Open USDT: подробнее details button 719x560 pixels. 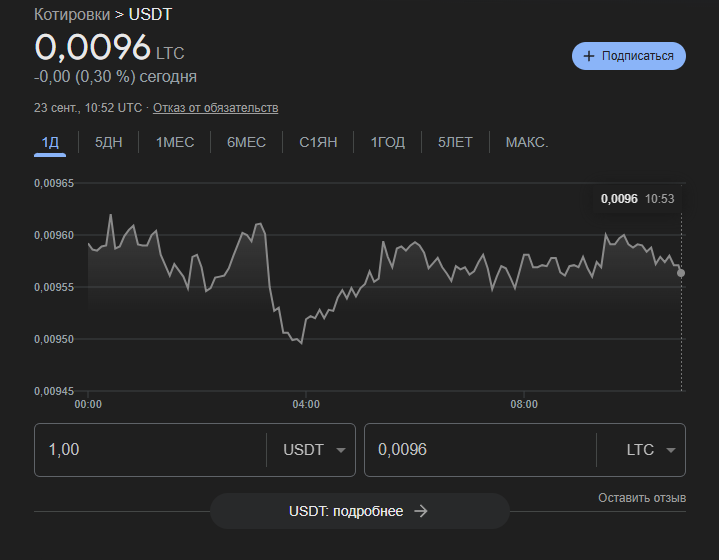click(359, 511)
